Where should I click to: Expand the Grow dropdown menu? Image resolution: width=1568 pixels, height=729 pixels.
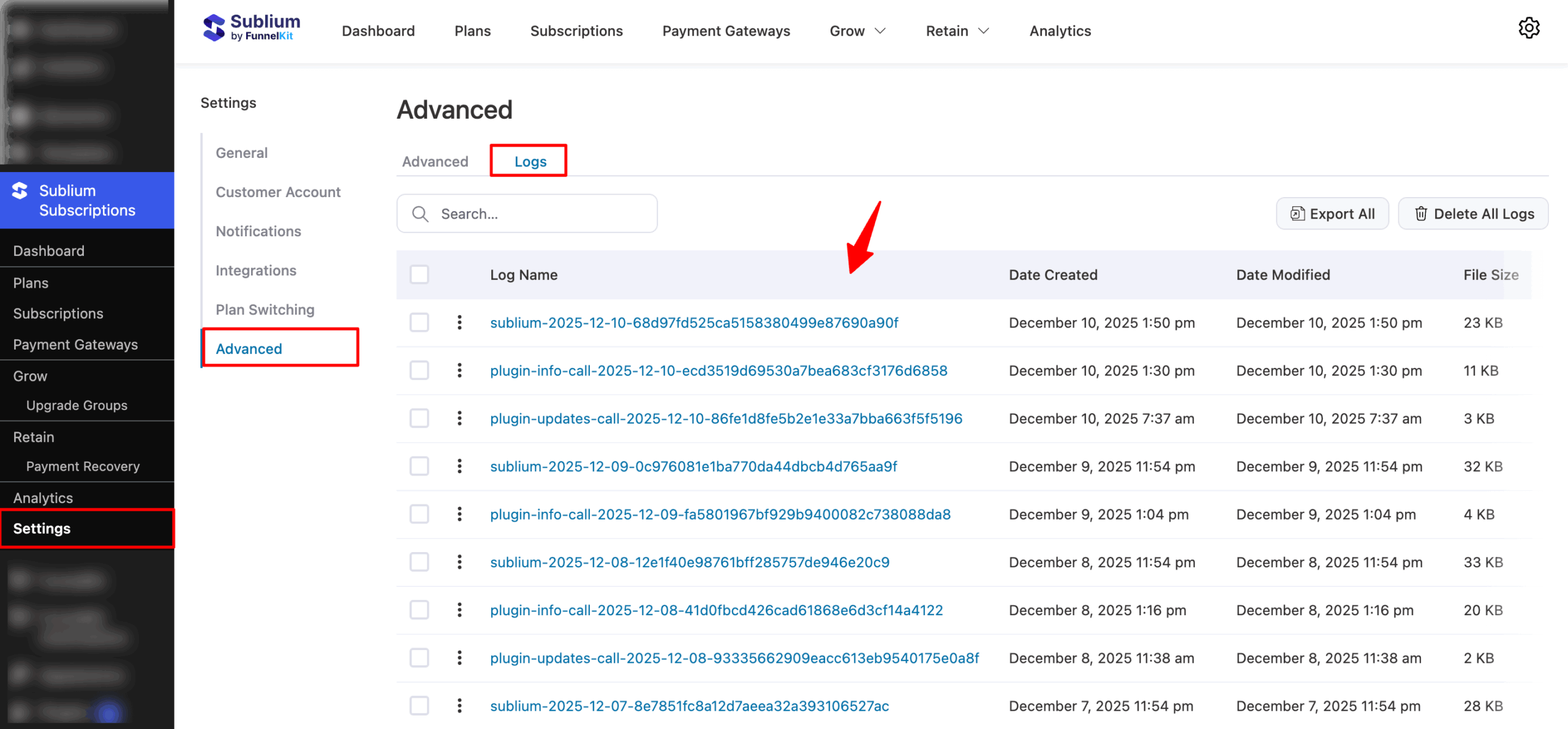tap(858, 31)
